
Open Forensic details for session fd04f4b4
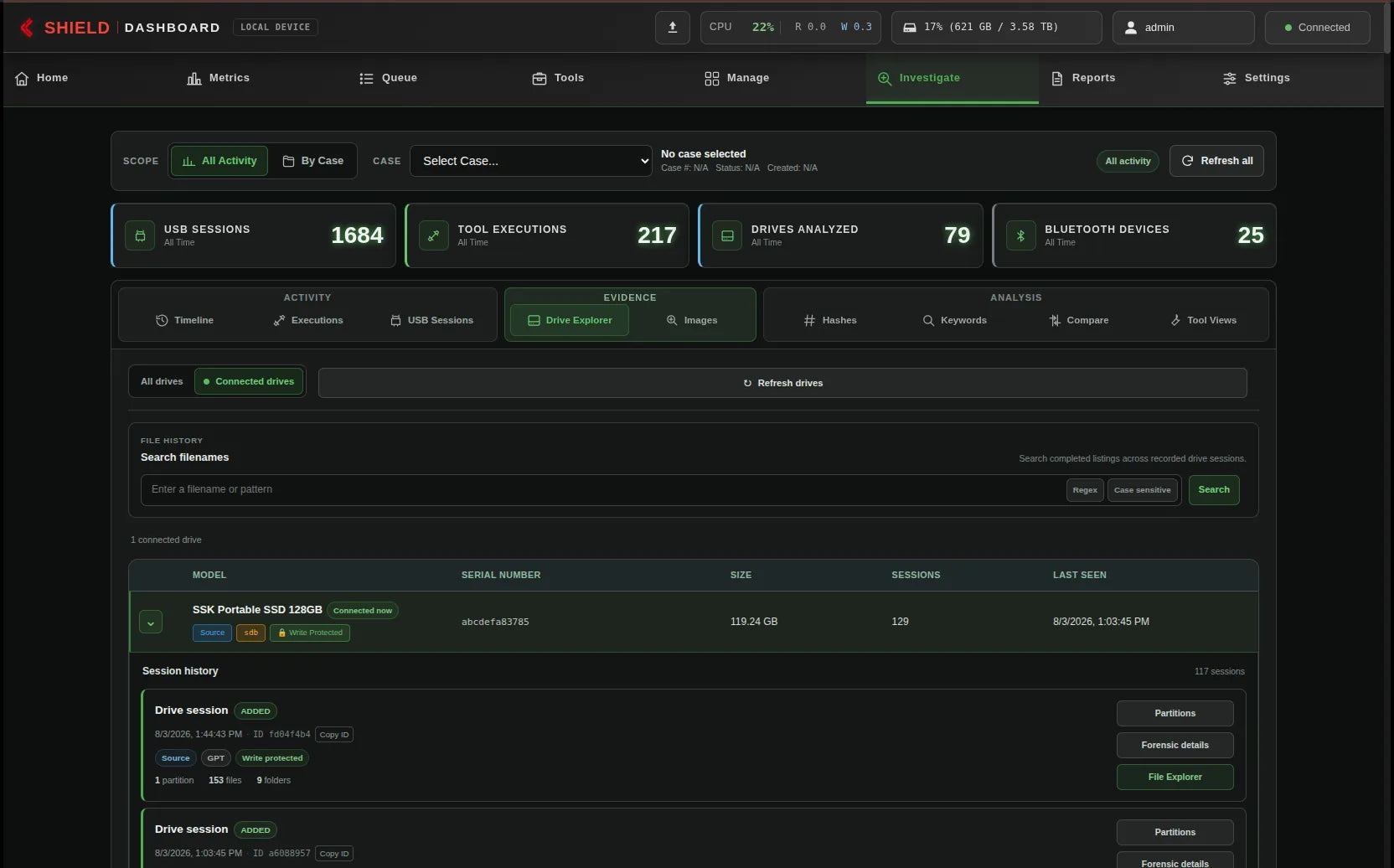(1175, 745)
